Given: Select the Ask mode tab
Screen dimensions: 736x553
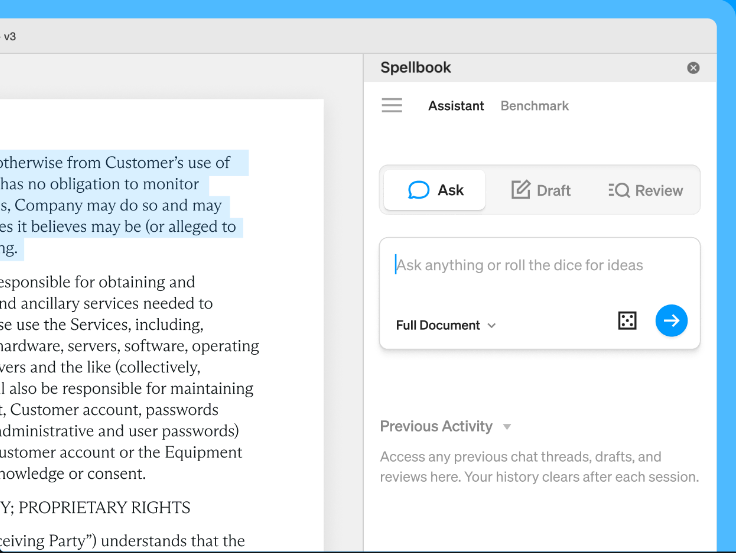Looking at the screenshot, I should click(435, 190).
